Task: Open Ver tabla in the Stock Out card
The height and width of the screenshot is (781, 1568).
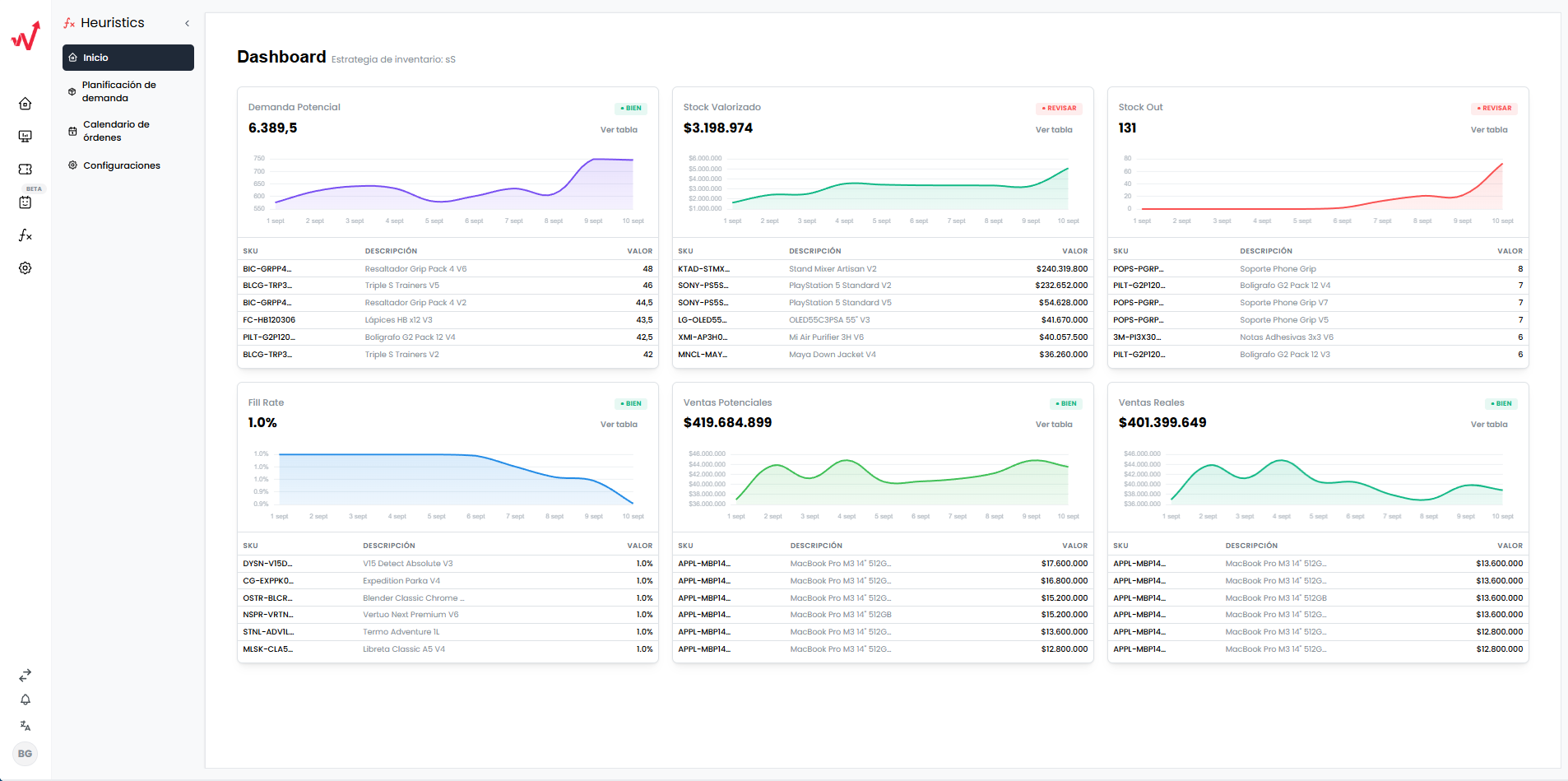Action: [x=1489, y=129]
